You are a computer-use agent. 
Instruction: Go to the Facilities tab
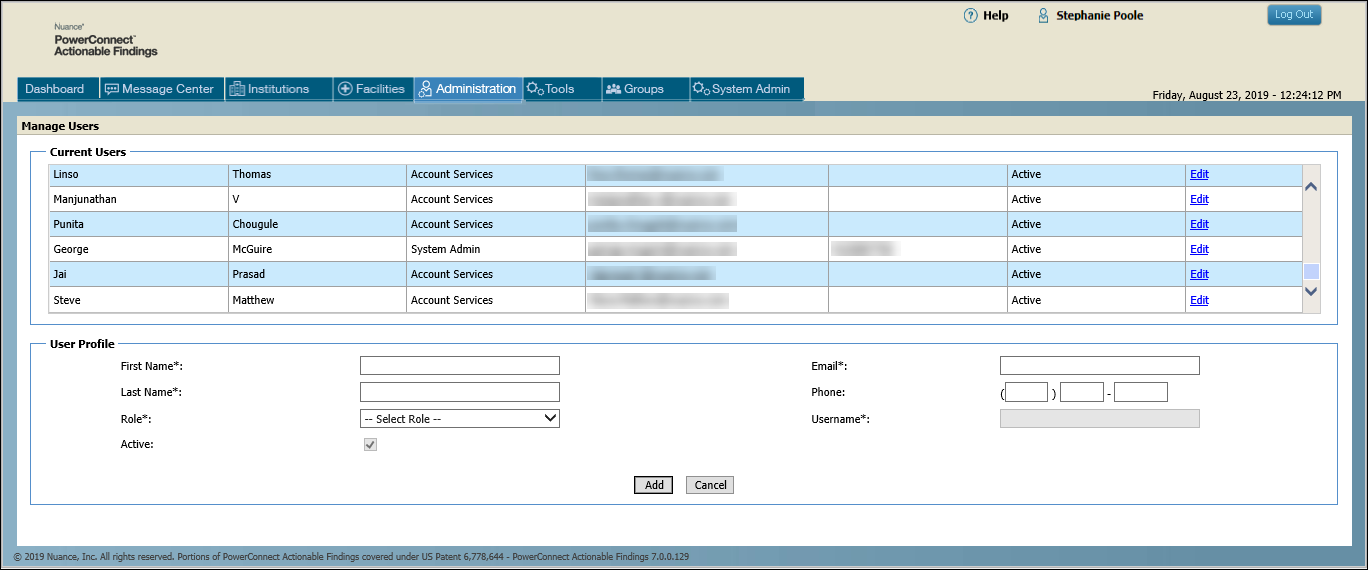[x=373, y=89]
